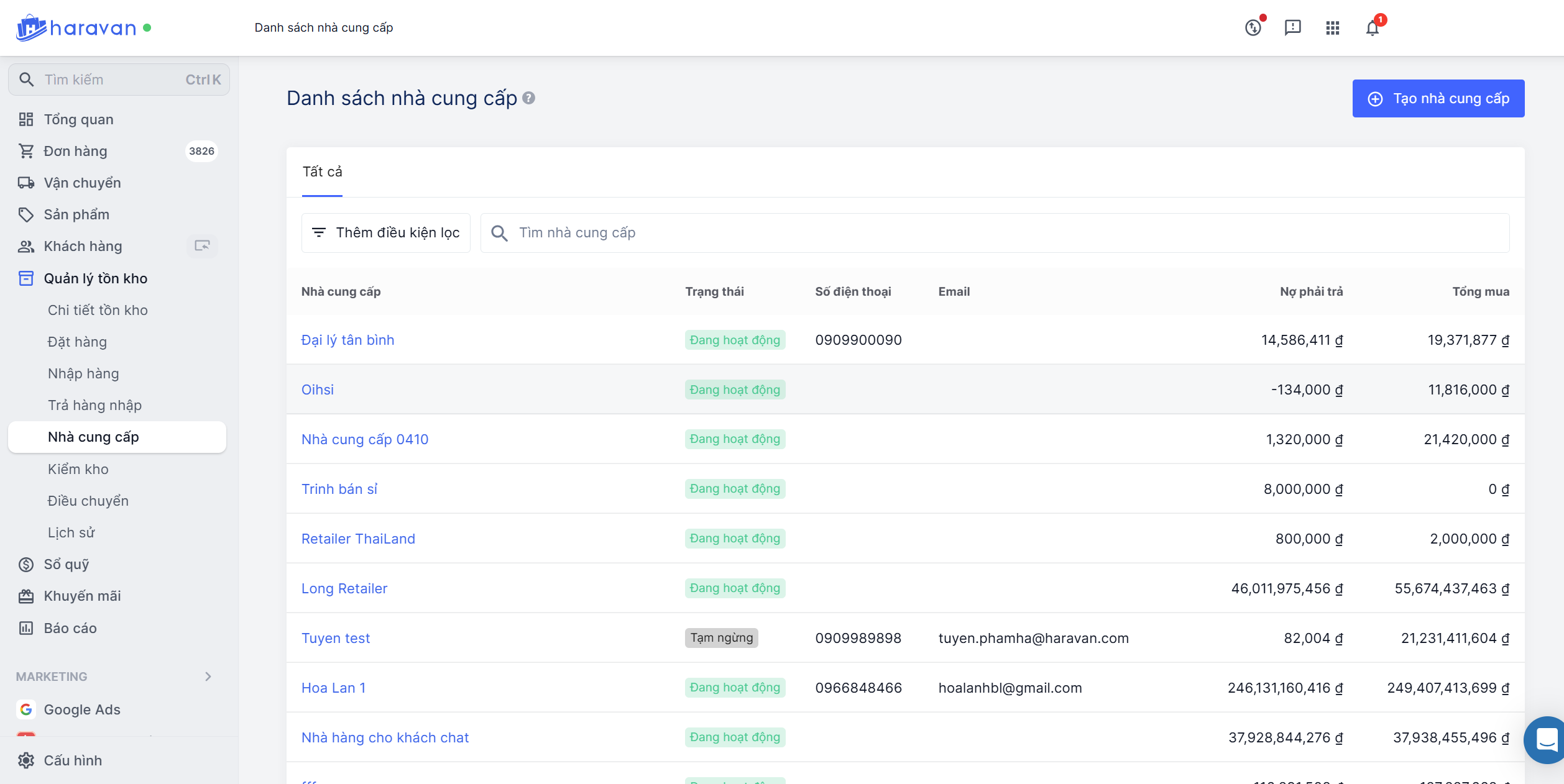
Task: Collapse the Quản lý tồn kho menu
Action: point(95,278)
